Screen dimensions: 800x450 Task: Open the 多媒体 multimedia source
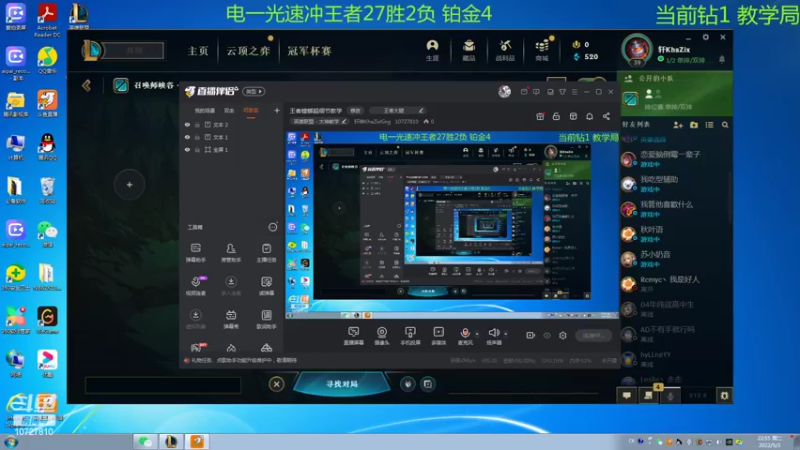click(x=438, y=336)
